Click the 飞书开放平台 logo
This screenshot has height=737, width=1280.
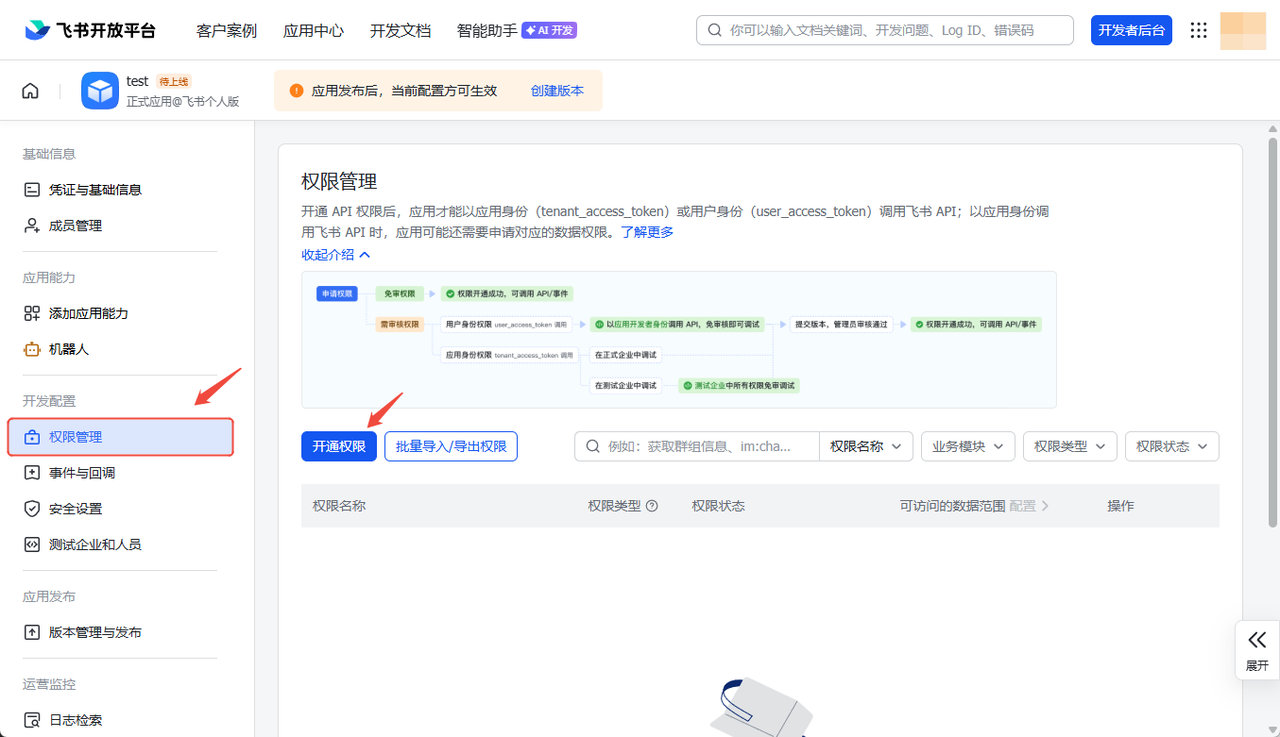[x=91, y=30]
